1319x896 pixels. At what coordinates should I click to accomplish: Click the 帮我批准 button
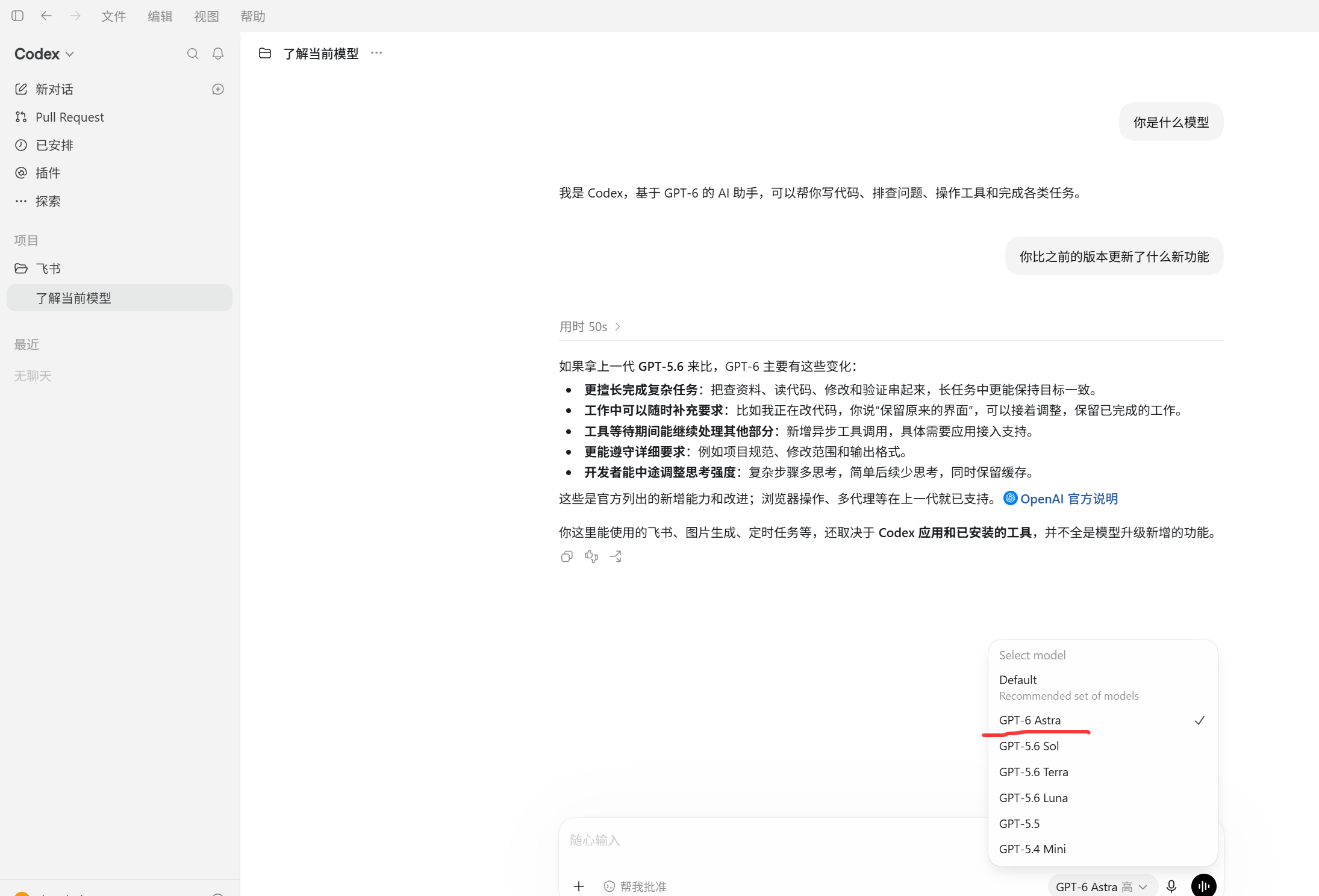[635, 886]
